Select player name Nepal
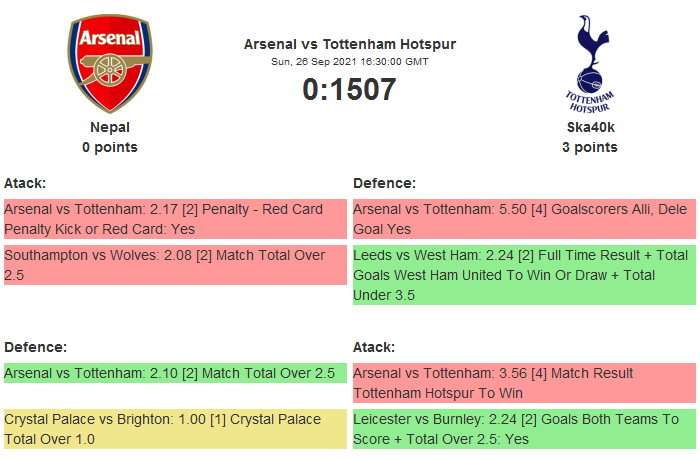This screenshot has height=460, width=700. 110,127
